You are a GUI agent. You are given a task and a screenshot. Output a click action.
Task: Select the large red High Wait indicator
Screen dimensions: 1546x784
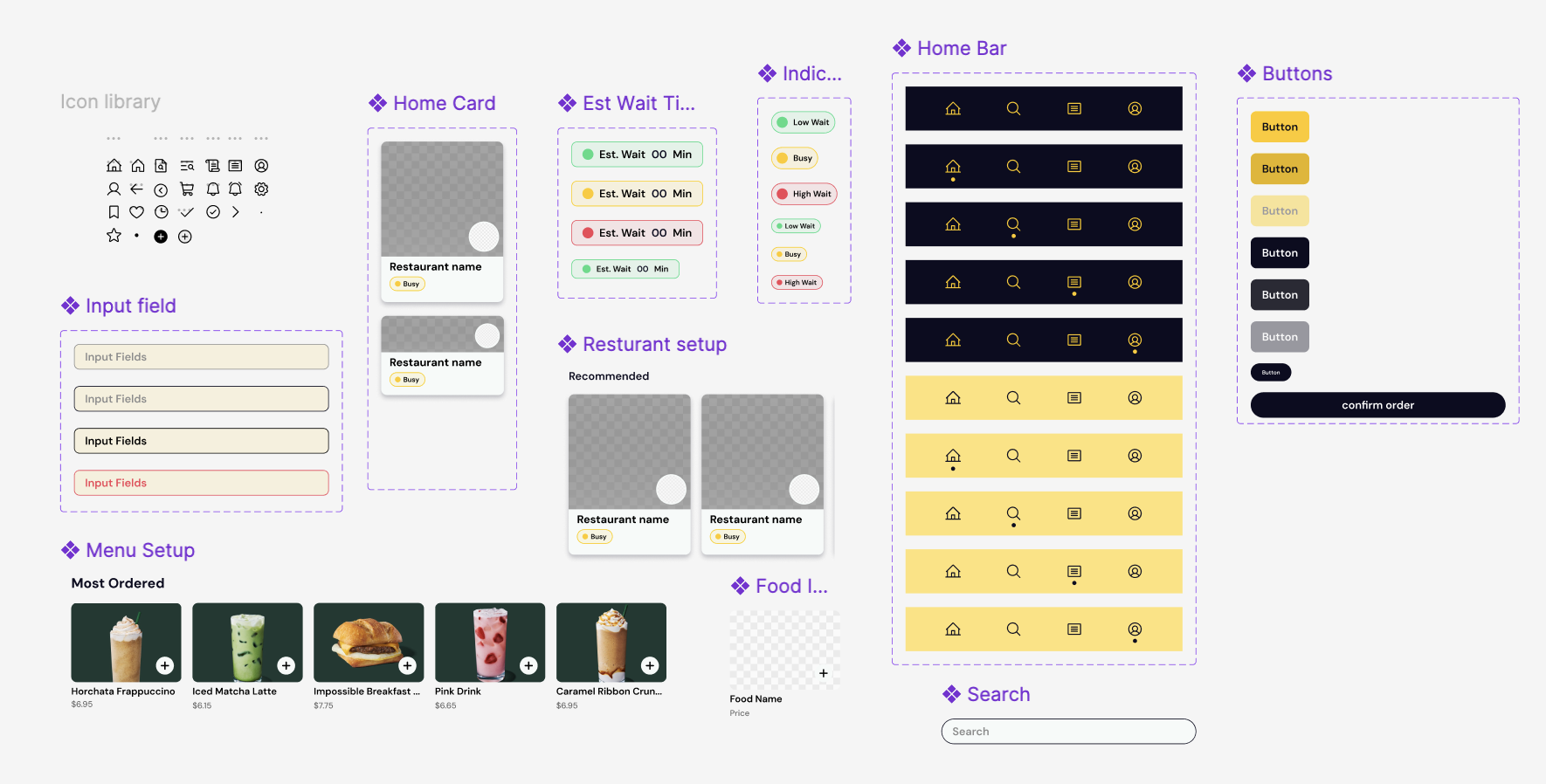coord(804,194)
